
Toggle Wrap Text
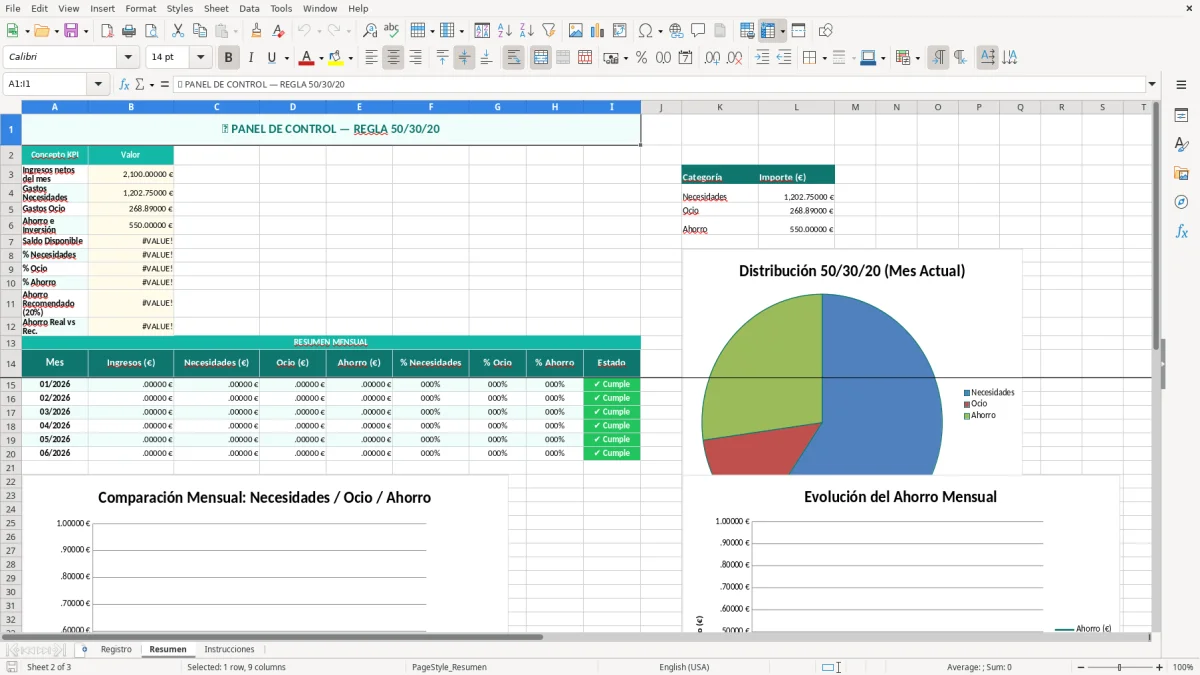514,58
